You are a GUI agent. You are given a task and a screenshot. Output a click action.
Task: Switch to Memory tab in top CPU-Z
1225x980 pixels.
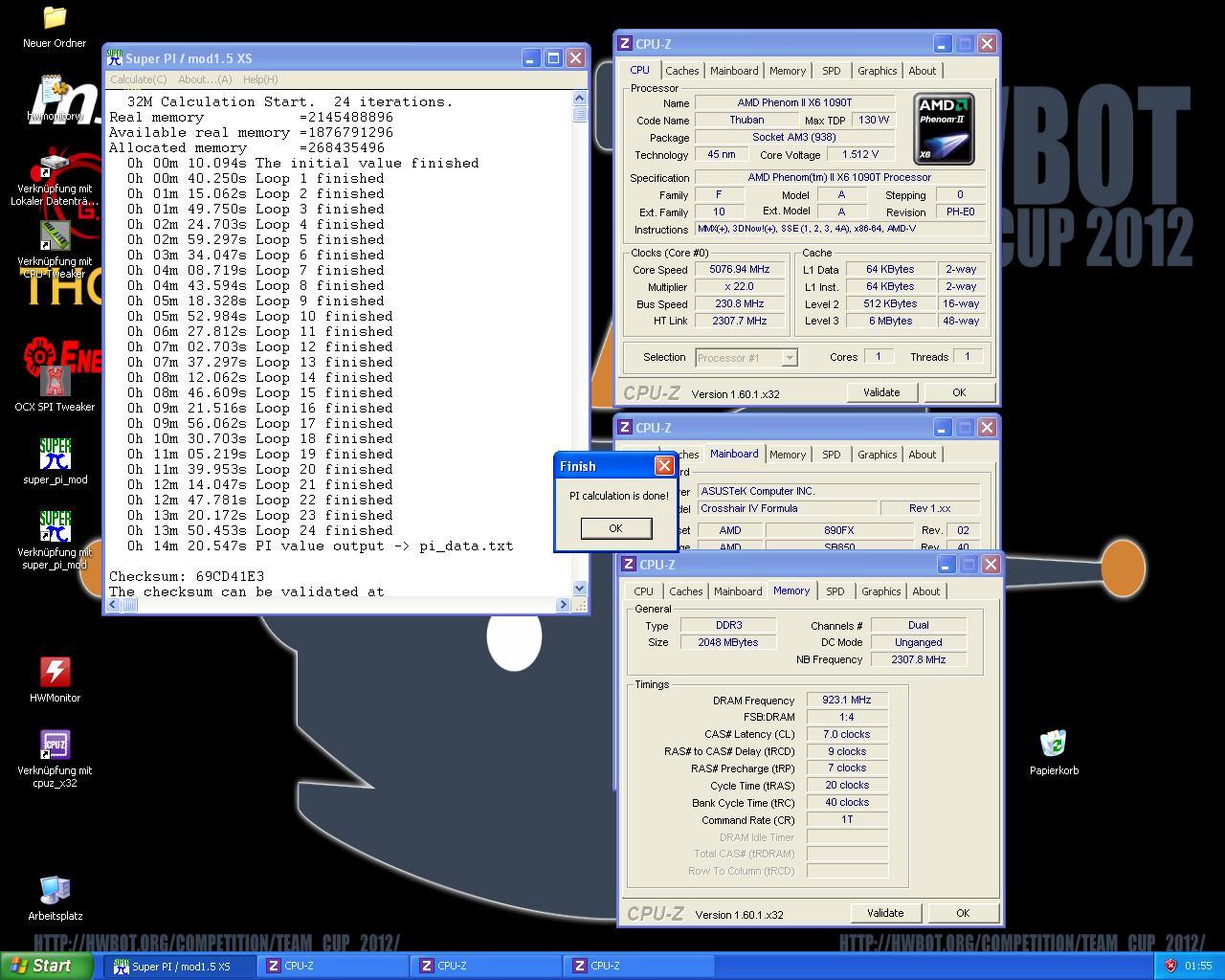point(788,71)
